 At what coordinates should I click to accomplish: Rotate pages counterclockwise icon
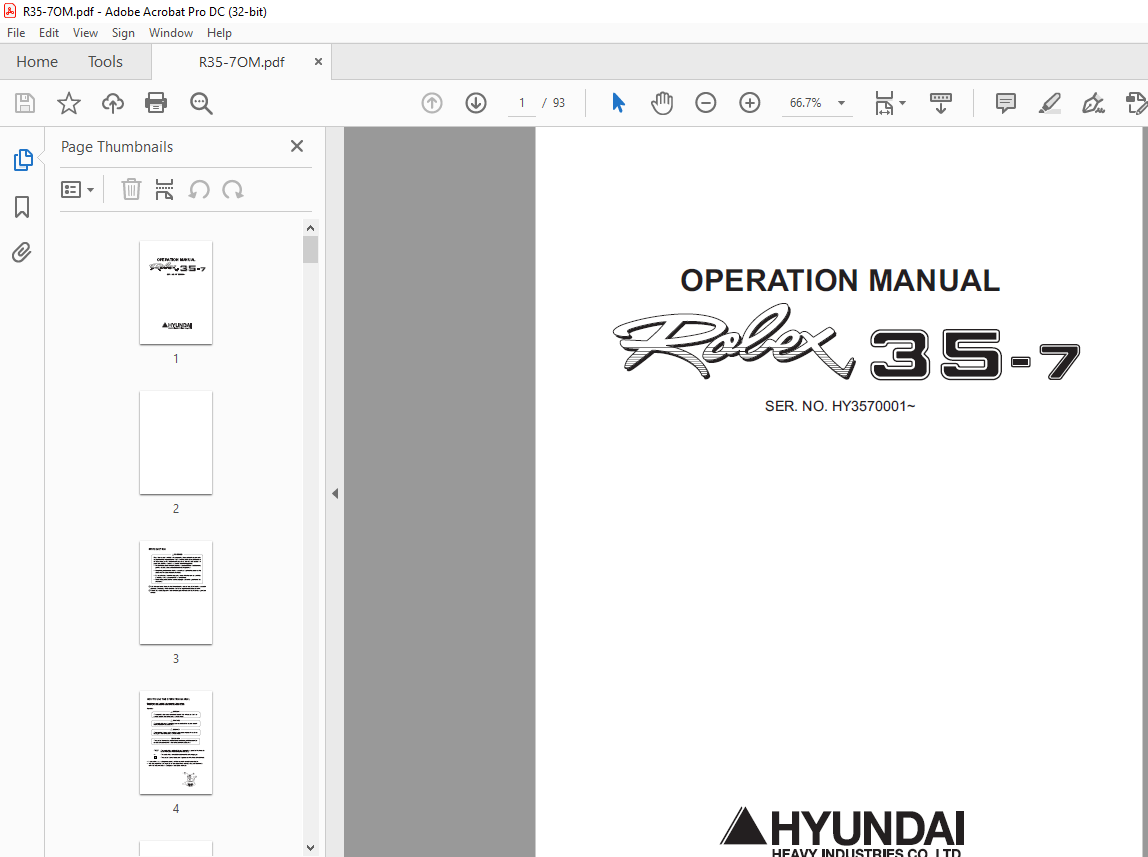pyautogui.click(x=199, y=190)
